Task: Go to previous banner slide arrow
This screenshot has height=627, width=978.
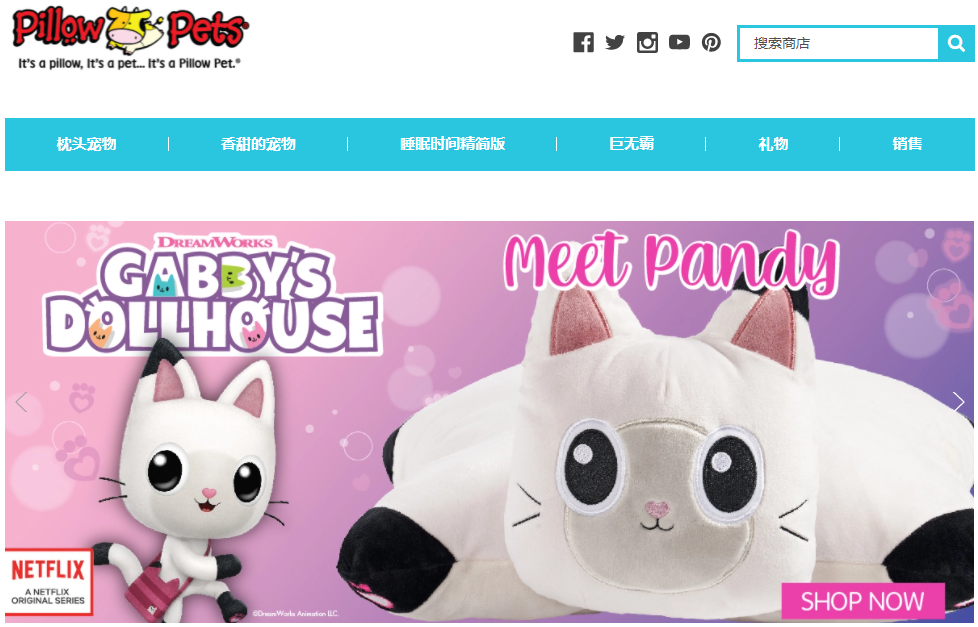Action: click(22, 402)
